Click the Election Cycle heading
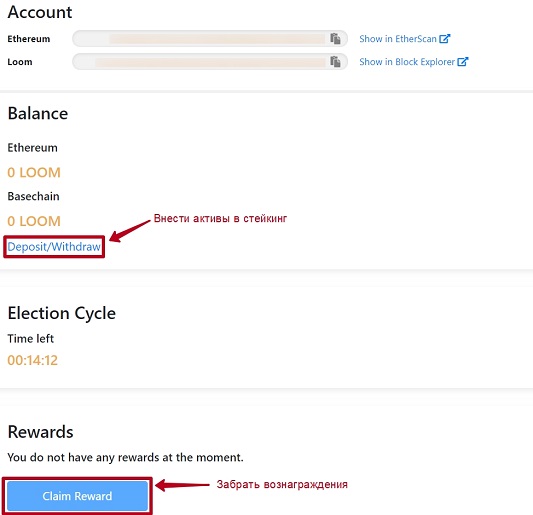Image resolution: width=533 pixels, height=515 pixels. pos(62,313)
